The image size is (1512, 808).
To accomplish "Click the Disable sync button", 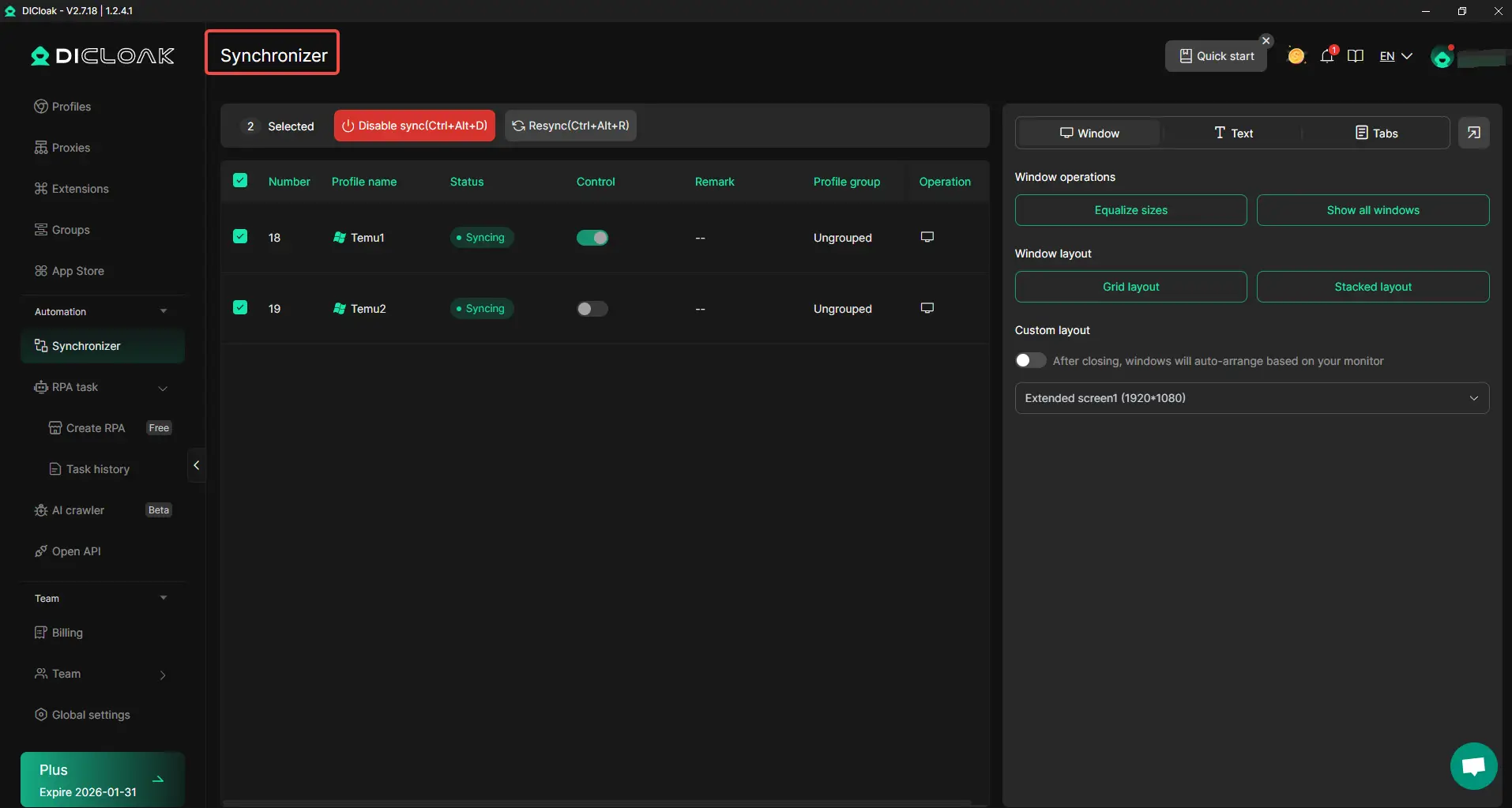I will (415, 126).
